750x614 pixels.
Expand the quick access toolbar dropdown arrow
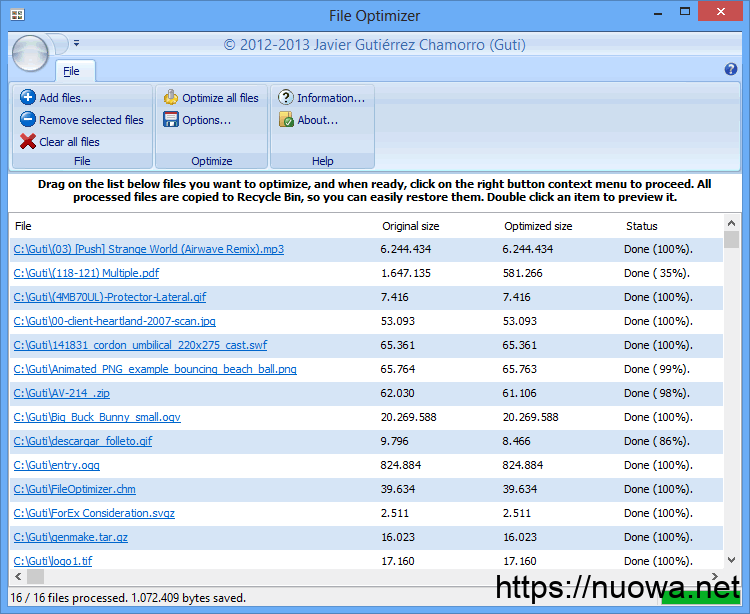pos(76,44)
